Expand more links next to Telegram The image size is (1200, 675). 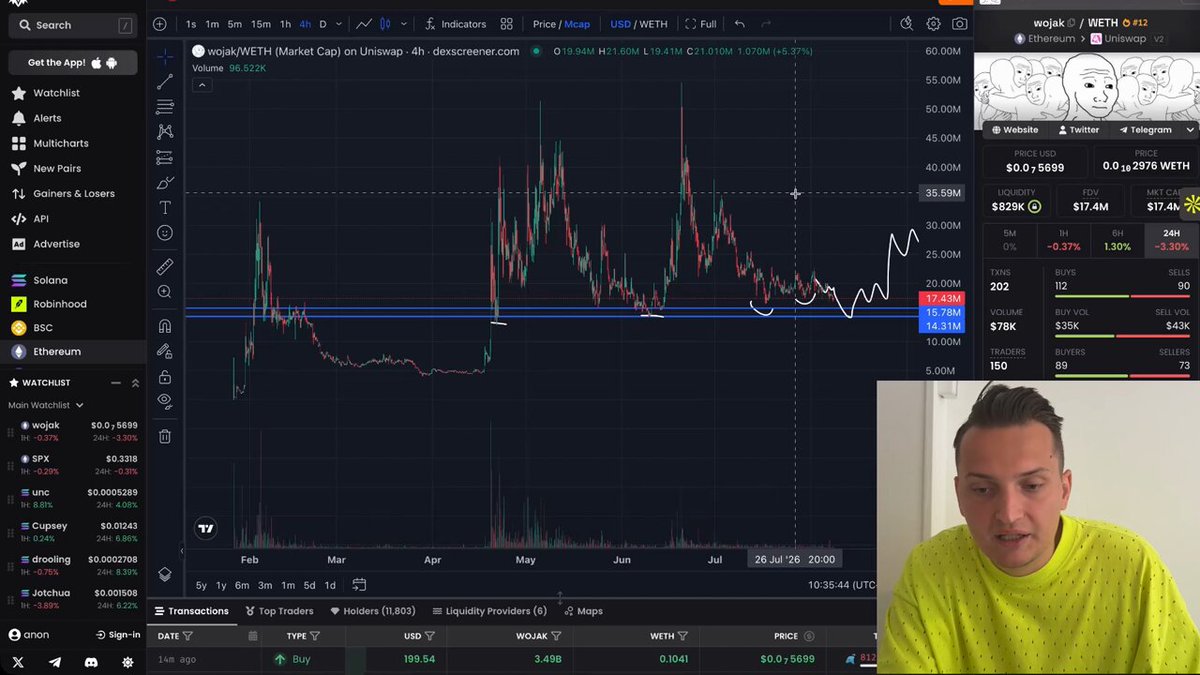point(1190,130)
